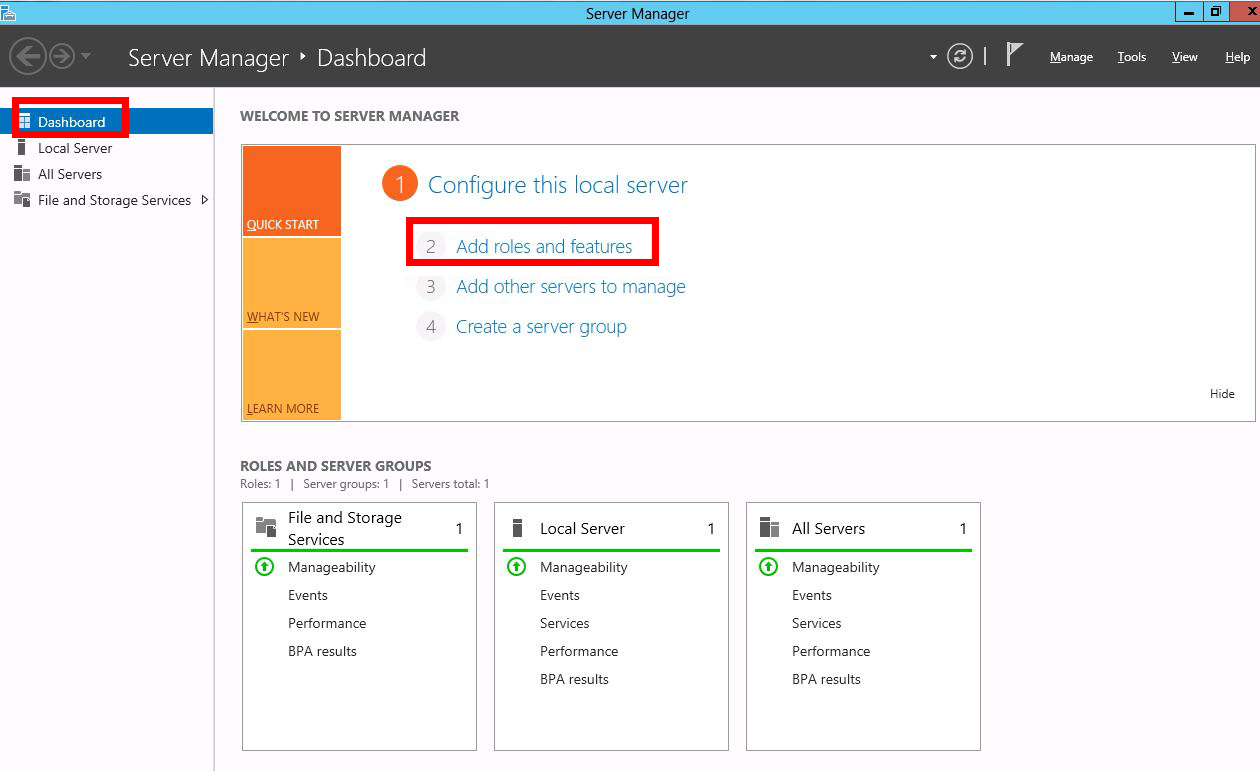Select the LEARN MORE tile
The image size is (1260, 771).
point(291,375)
